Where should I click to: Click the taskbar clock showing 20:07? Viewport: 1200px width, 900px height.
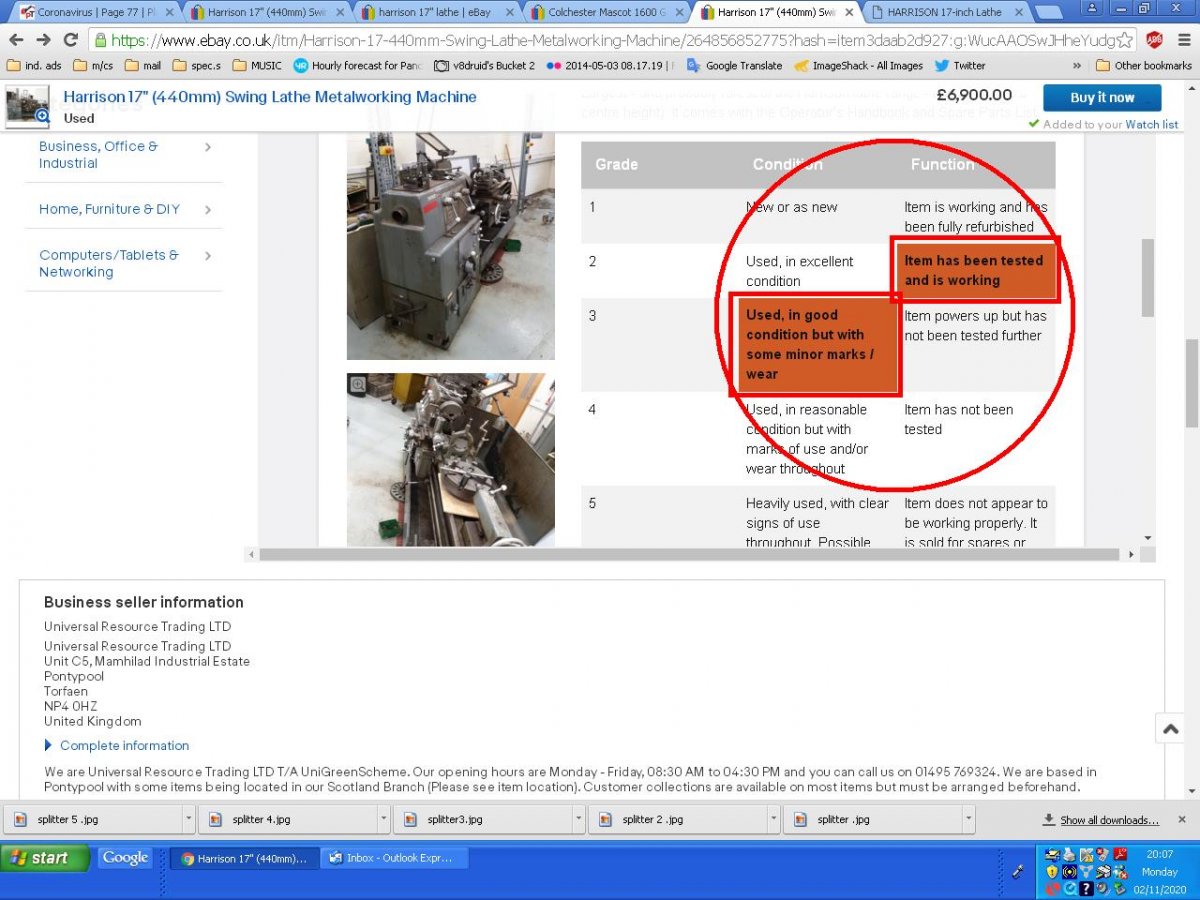point(1159,855)
